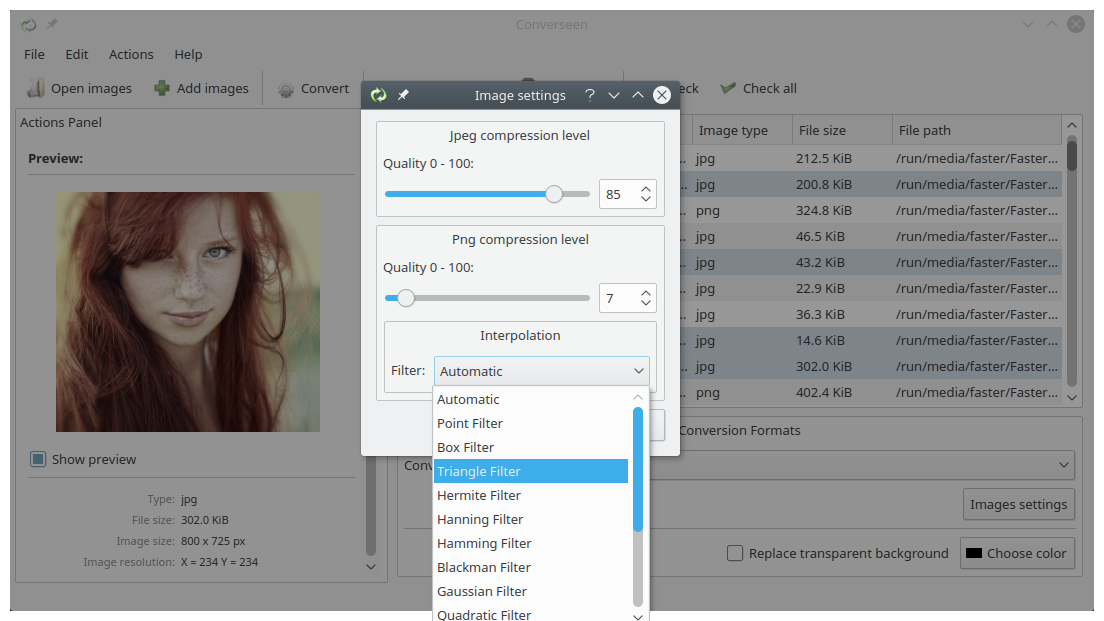Image resolution: width=1104 pixels, height=621 pixels.
Task: Click the Images settings button
Action: (1018, 504)
